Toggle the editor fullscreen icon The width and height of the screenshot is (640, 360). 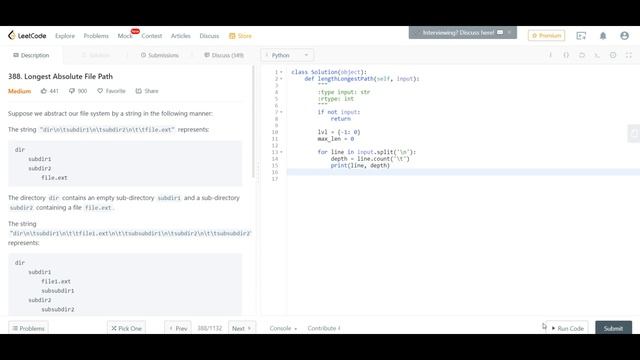(x=629, y=55)
